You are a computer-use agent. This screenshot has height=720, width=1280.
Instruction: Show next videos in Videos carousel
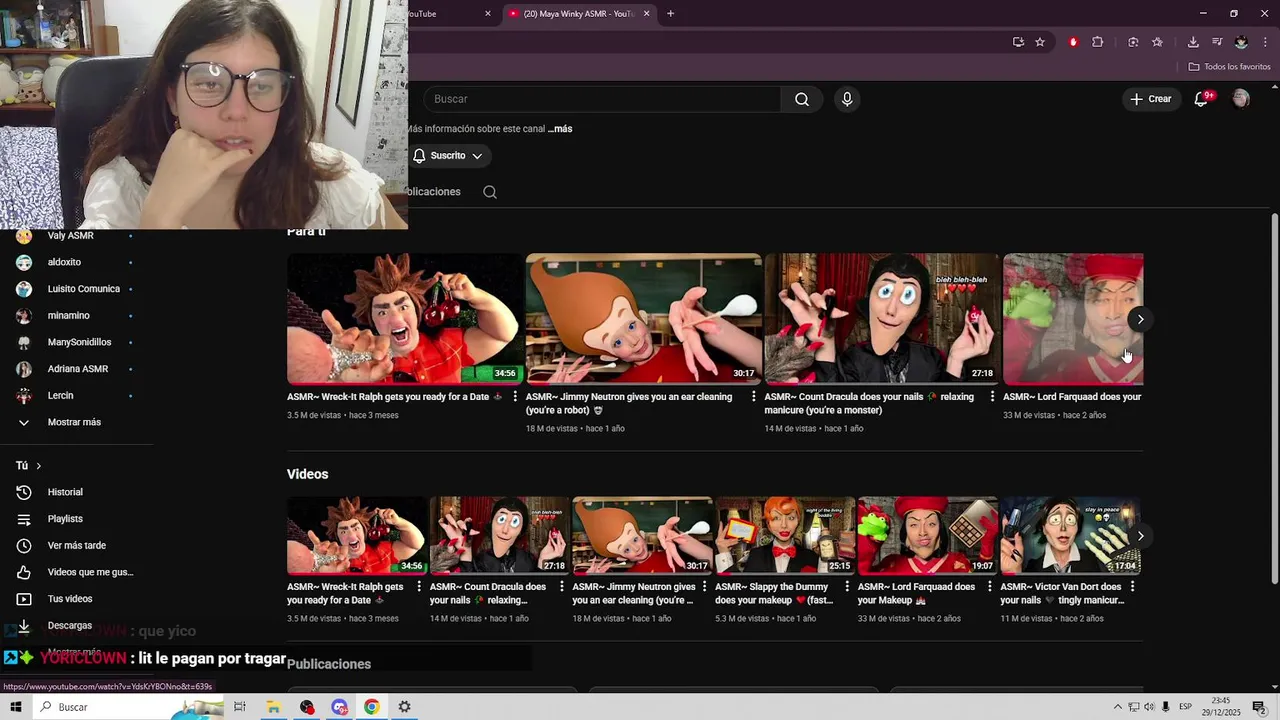click(1140, 536)
